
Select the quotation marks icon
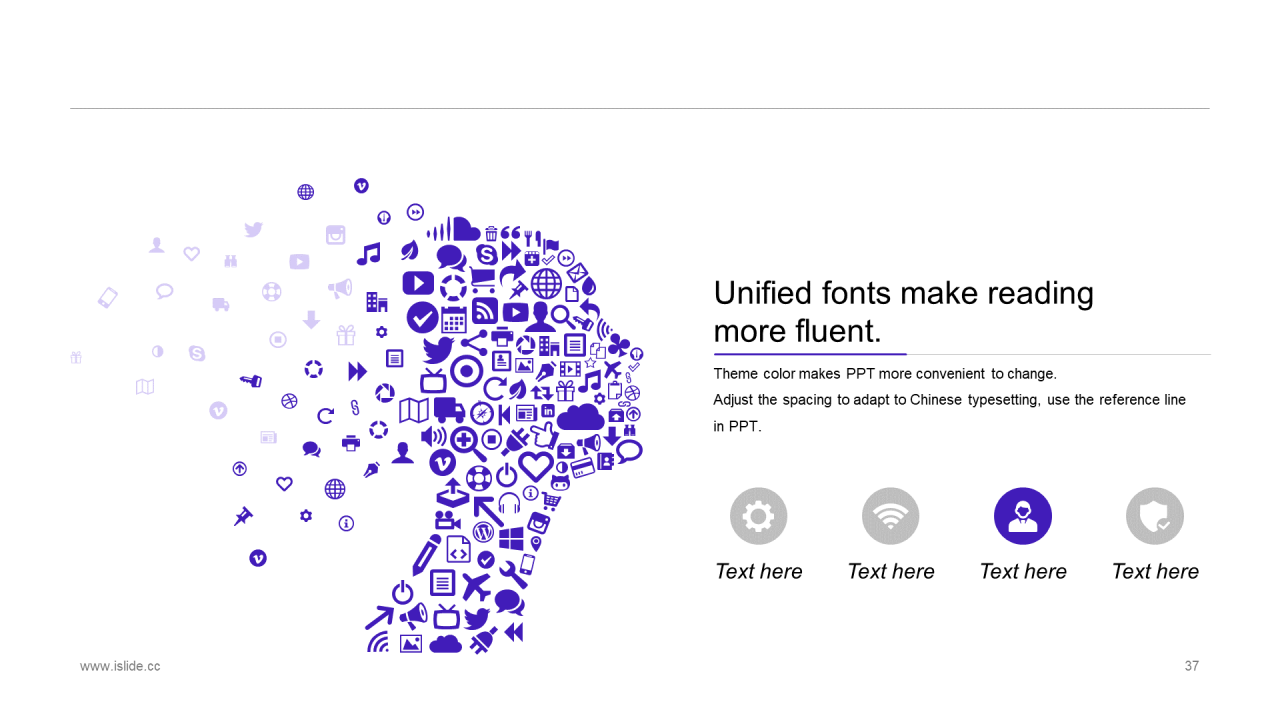point(510,233)
